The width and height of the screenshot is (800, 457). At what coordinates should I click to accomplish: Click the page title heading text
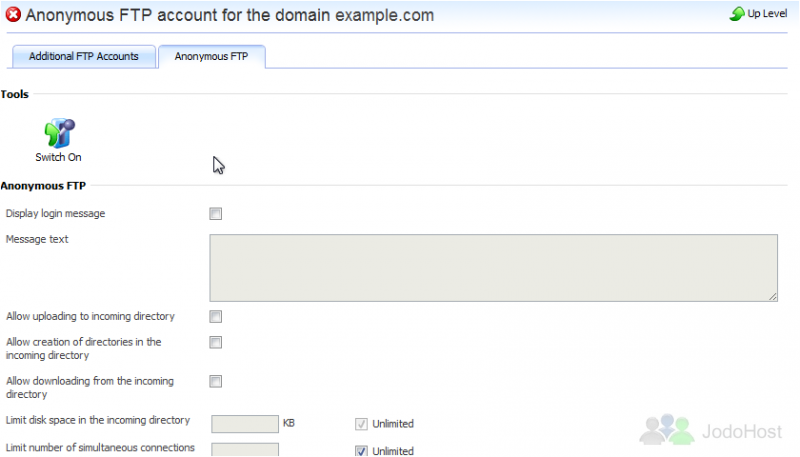point(230,15)
